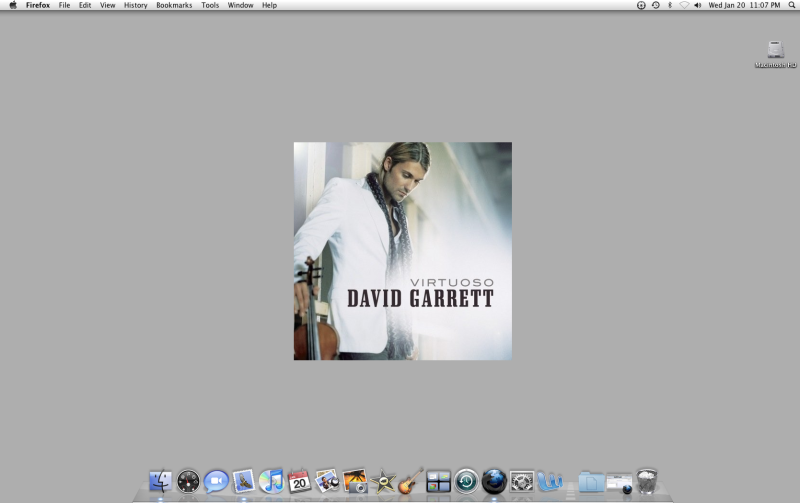Launch Dashboard gauge icon in Dock

[x=188, y=481]
